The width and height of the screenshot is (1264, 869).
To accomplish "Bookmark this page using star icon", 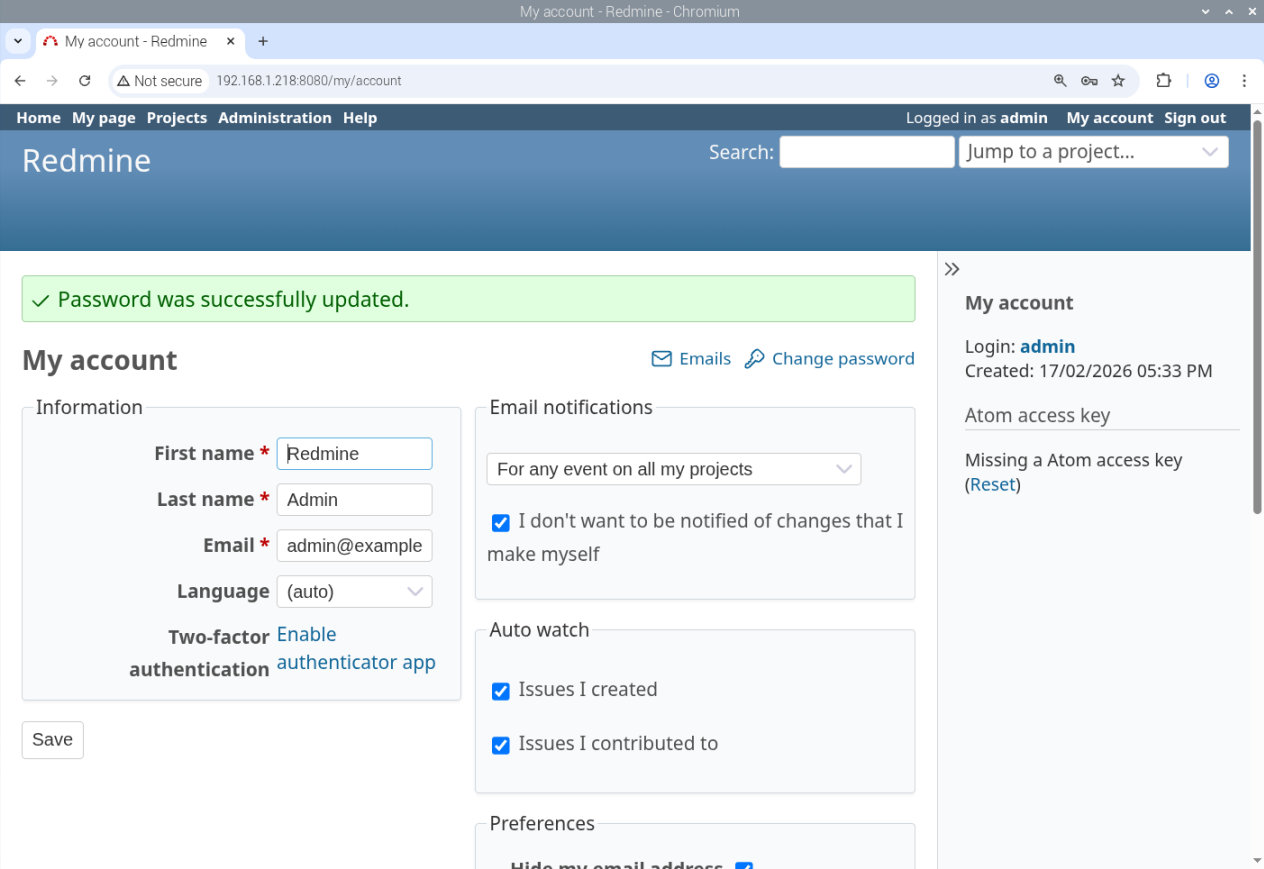I will 1118,80.
